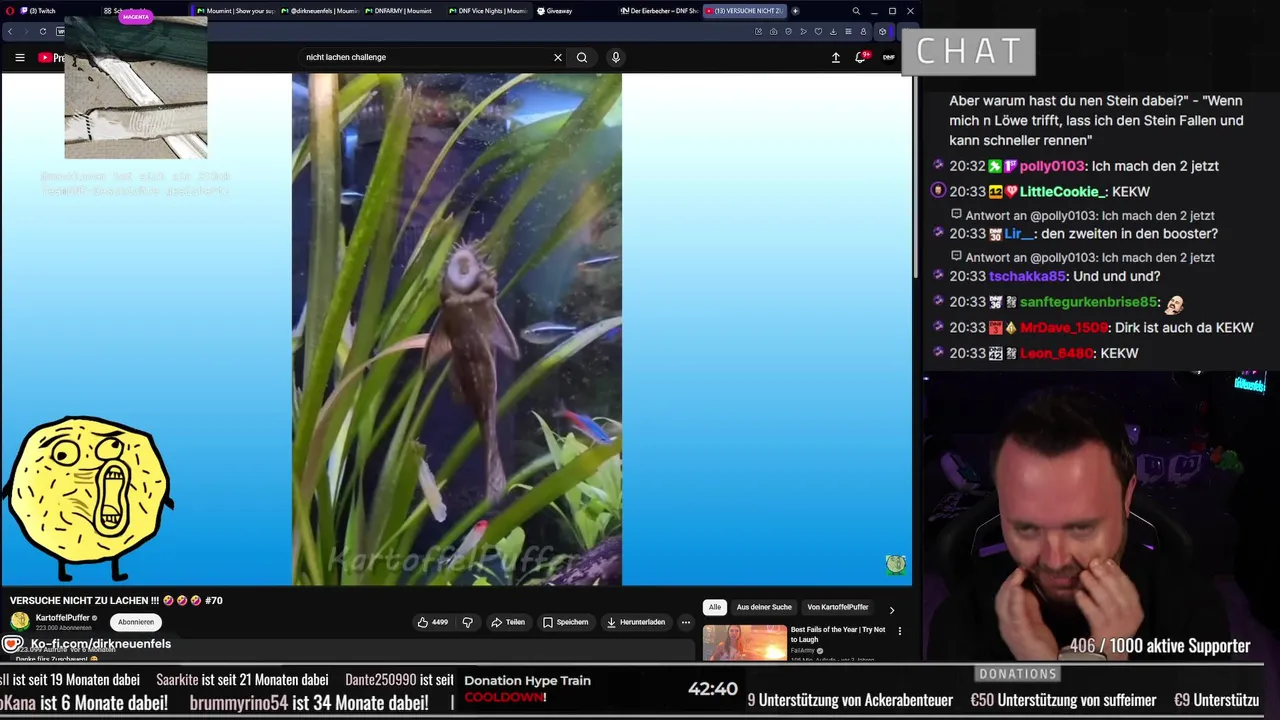Open the Opera menu logo
This screenshot has width=1280, height=720.
[8, 11]
